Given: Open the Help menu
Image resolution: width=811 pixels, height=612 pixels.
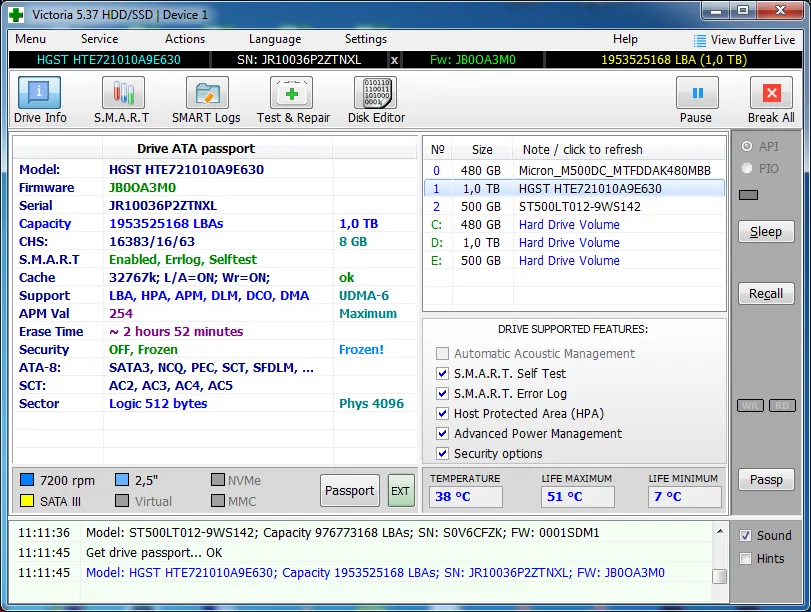Looking at the screenshot, I should (x=625, y=39).
